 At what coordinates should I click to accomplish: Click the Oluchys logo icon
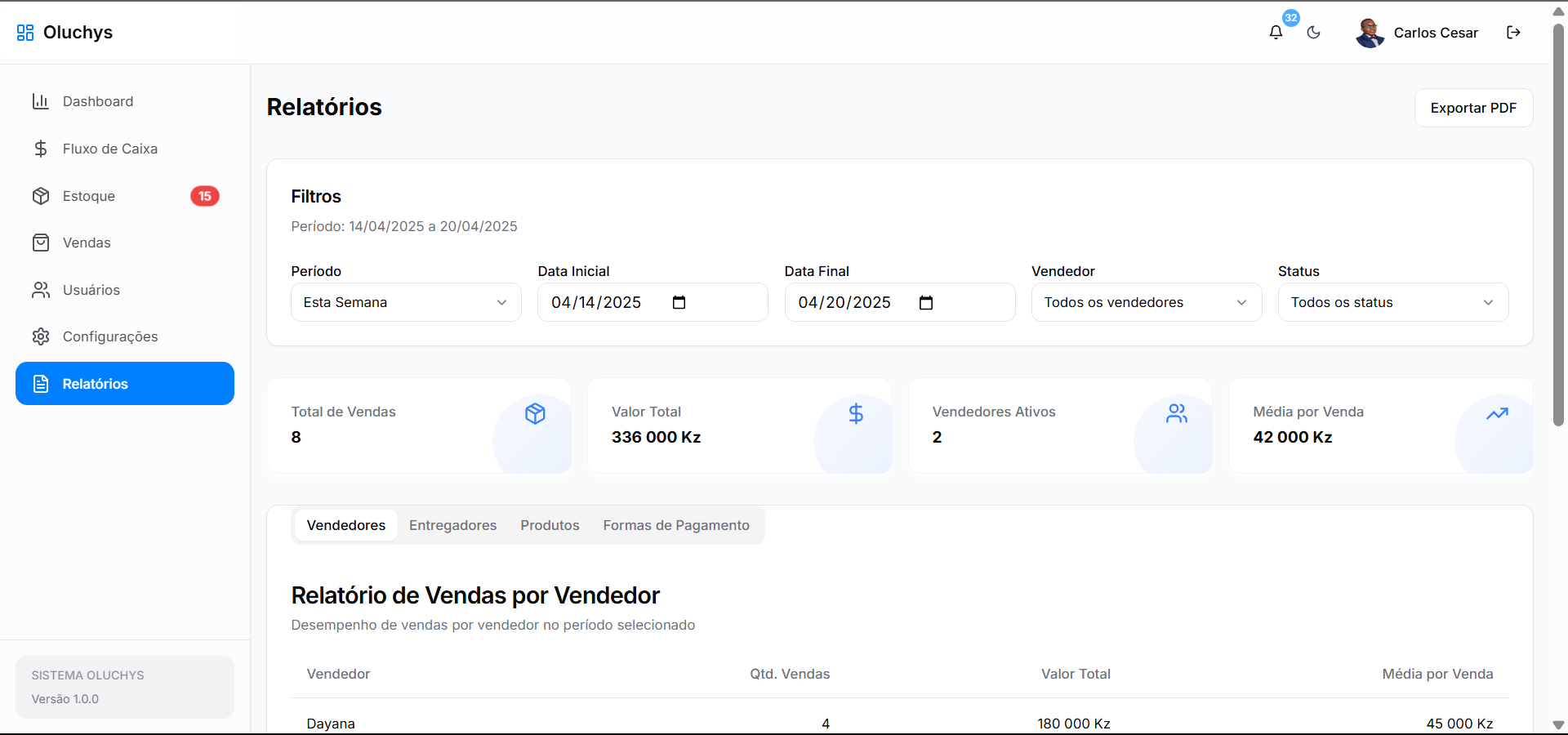[25, 33]
